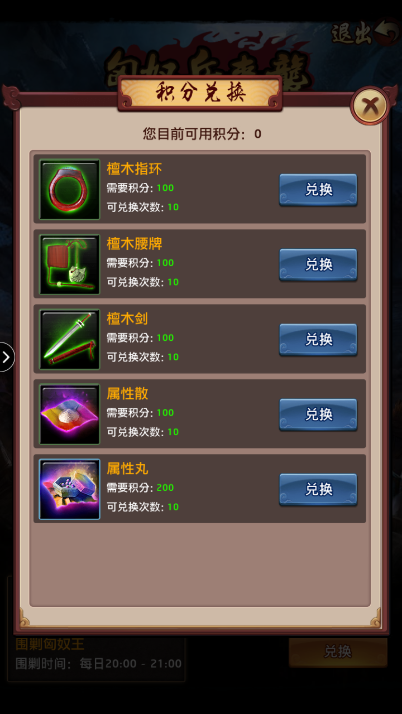Exchange points for 檀木指环

318,189
